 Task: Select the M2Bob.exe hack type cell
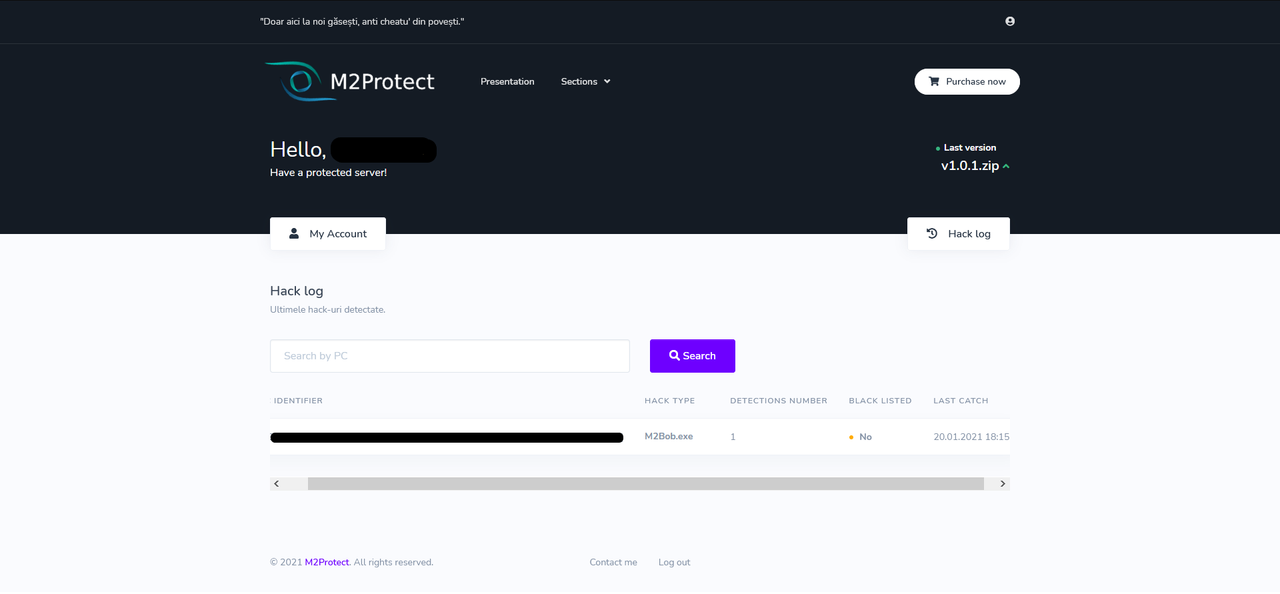click(668, 437)
